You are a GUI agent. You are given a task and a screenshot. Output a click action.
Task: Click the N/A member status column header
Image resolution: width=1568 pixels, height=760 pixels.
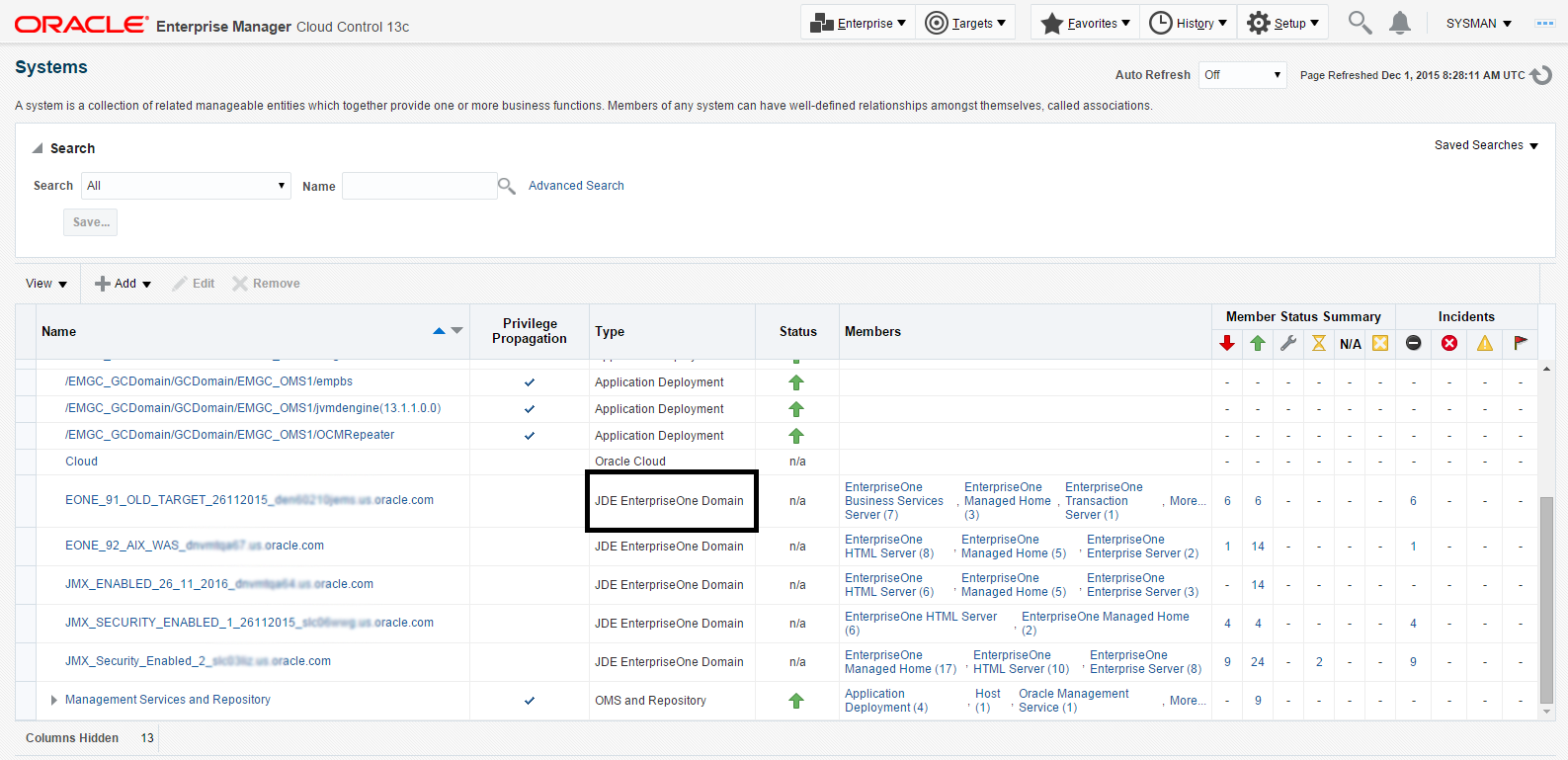1351,344
